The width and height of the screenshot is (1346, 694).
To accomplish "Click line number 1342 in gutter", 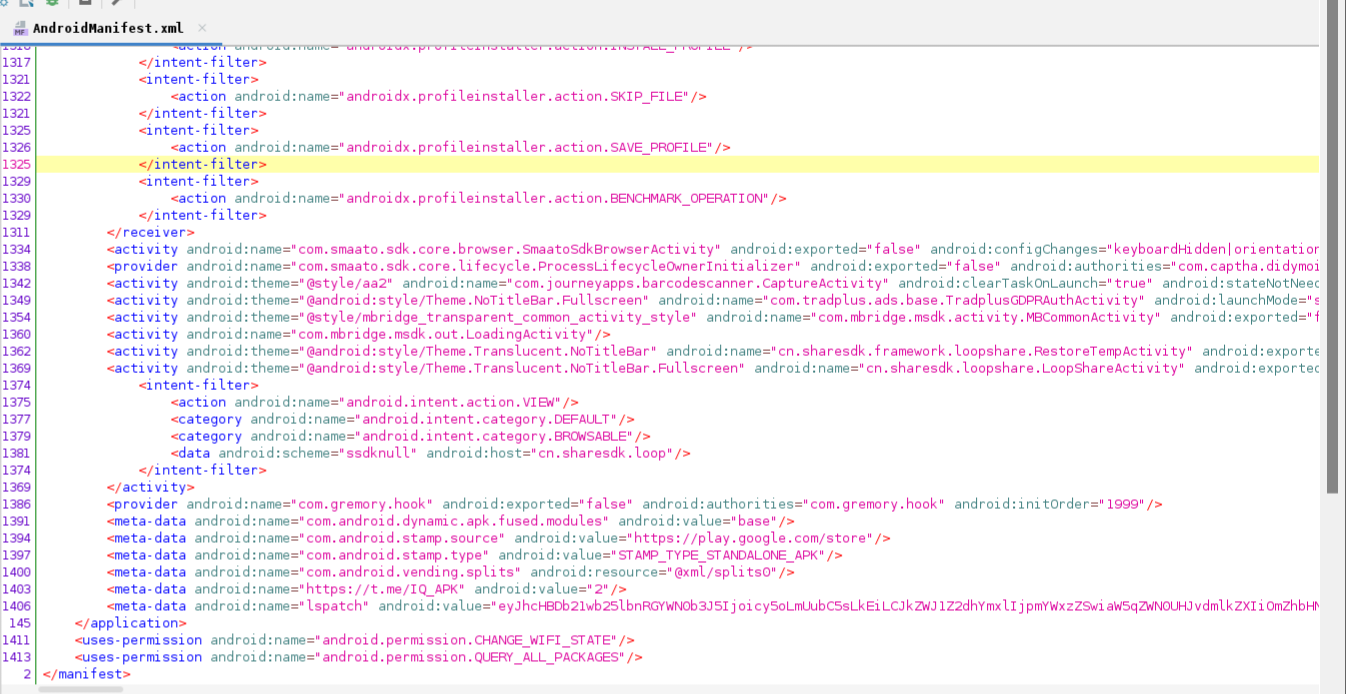I will (x=16, y=283).
